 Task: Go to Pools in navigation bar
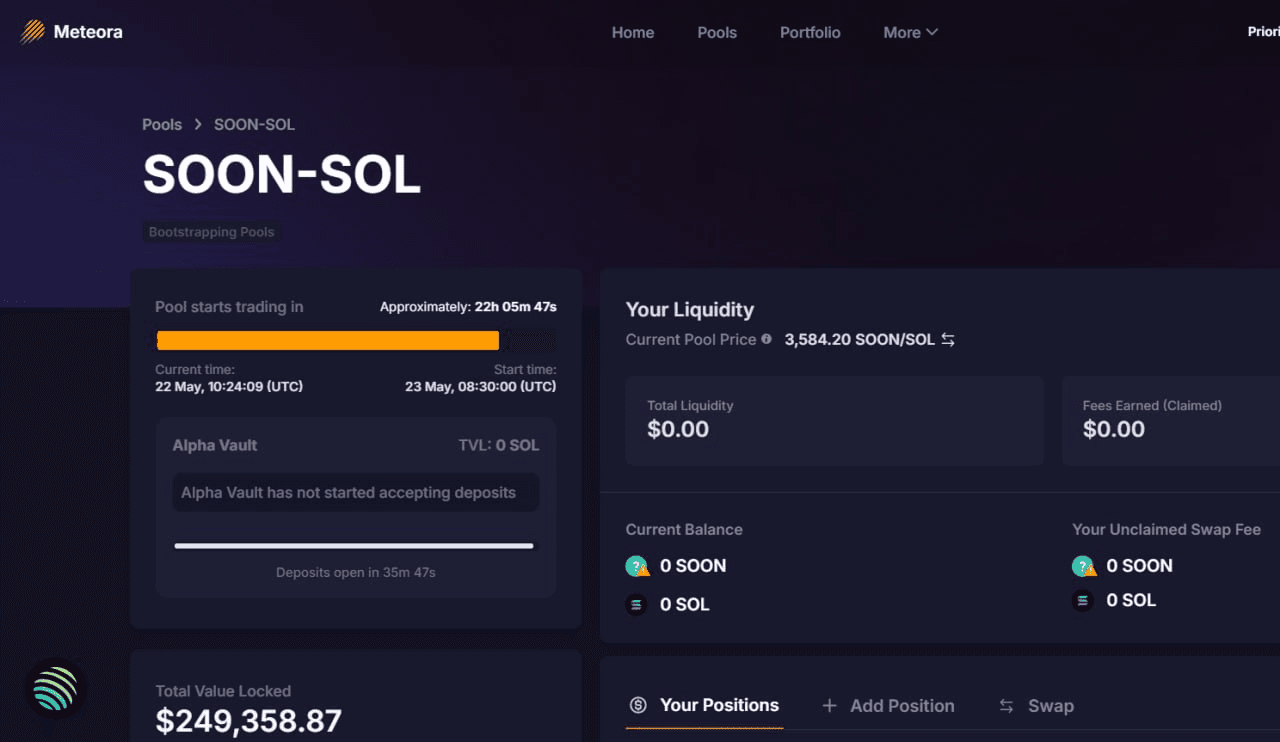(717, 32)
